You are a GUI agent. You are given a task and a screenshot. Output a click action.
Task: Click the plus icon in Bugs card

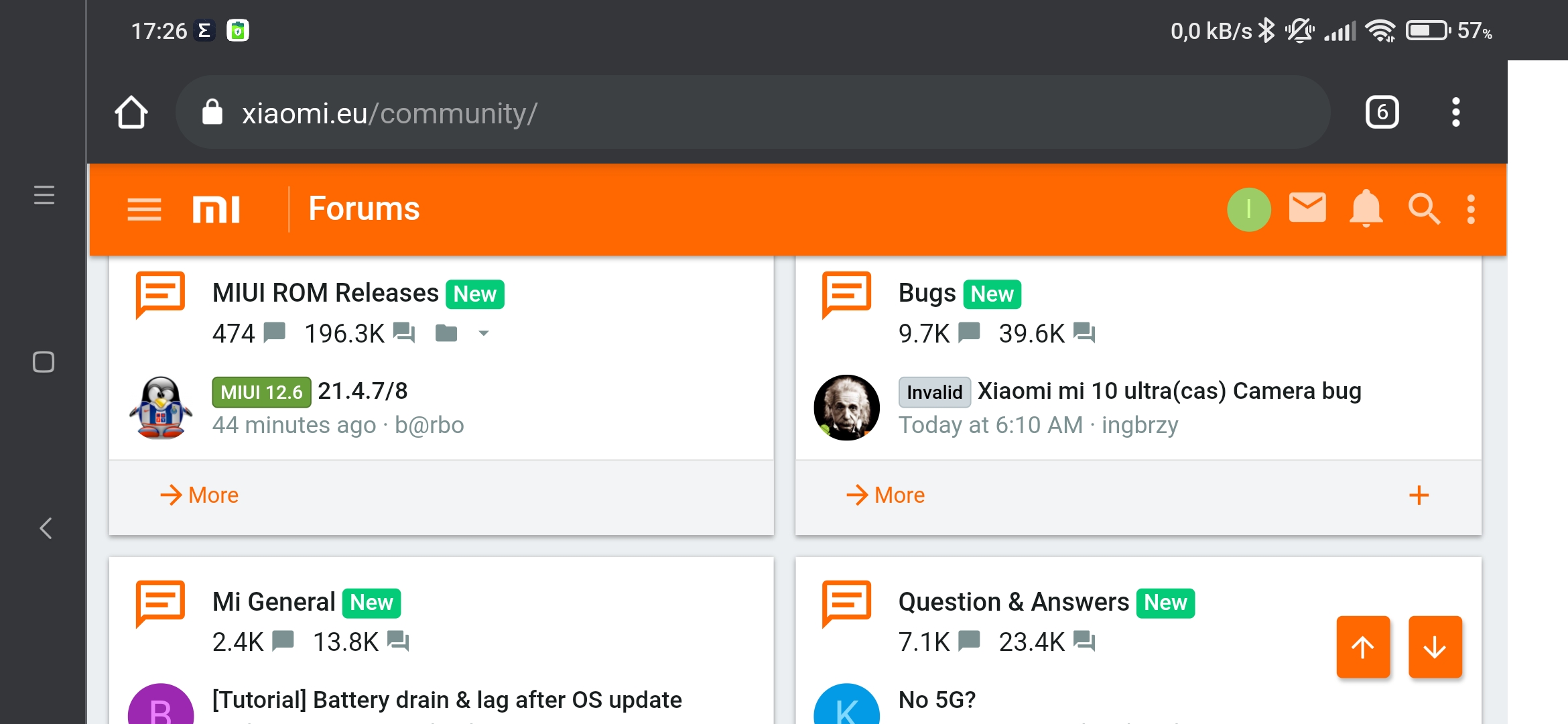click(1419, 495)
